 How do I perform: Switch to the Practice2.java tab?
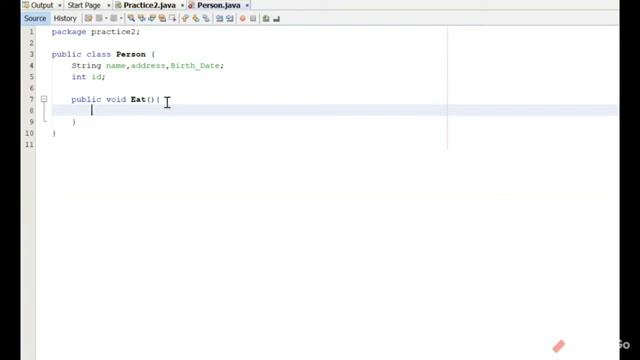149,5
